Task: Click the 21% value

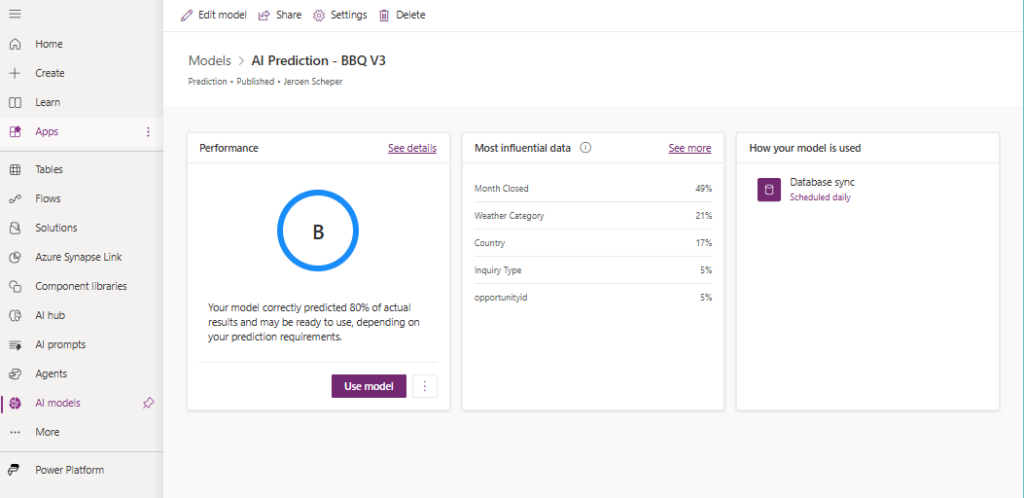Action: pyautogui.click(x=703, y=215)
